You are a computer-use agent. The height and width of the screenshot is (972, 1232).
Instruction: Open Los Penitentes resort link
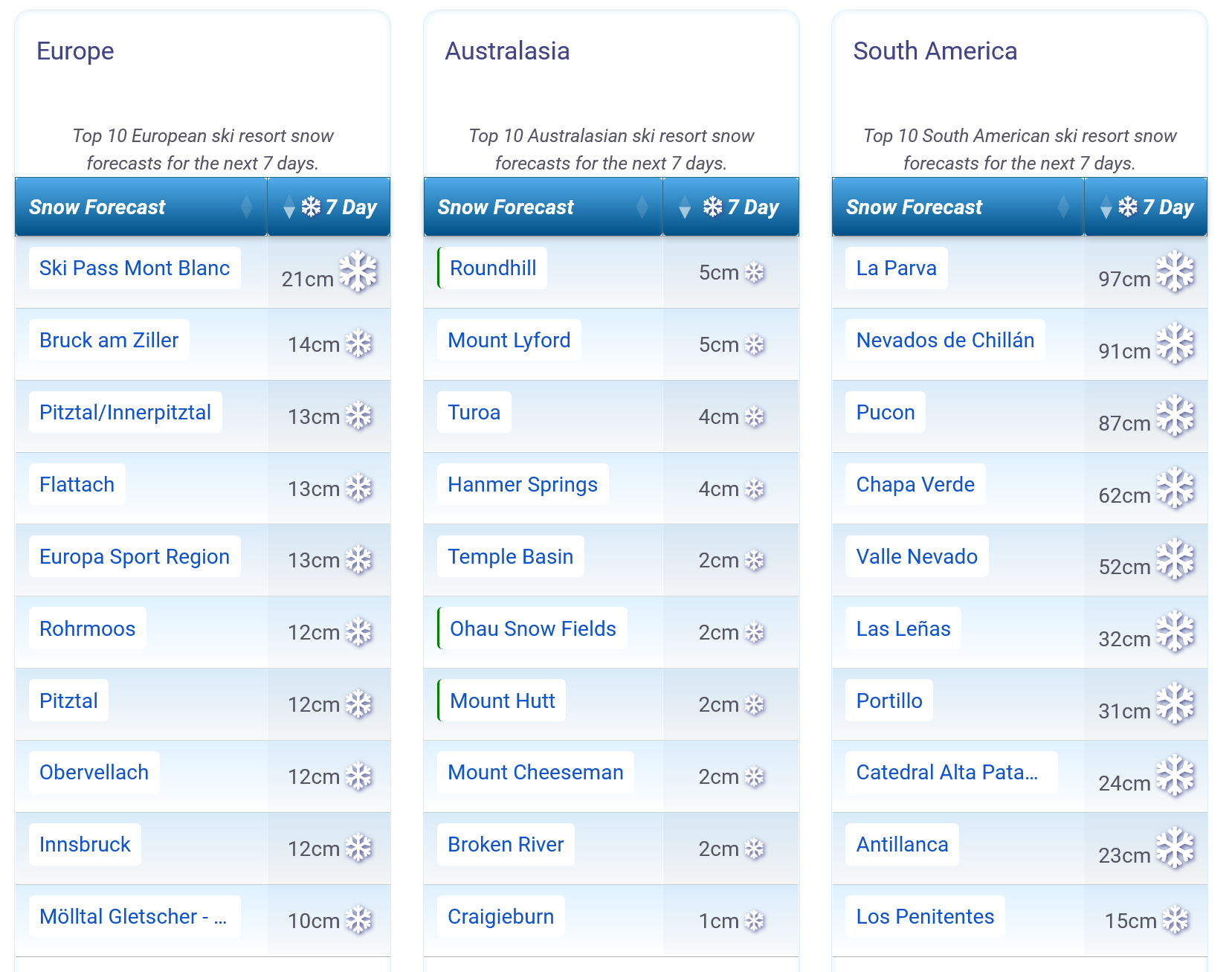click(926, 916)
